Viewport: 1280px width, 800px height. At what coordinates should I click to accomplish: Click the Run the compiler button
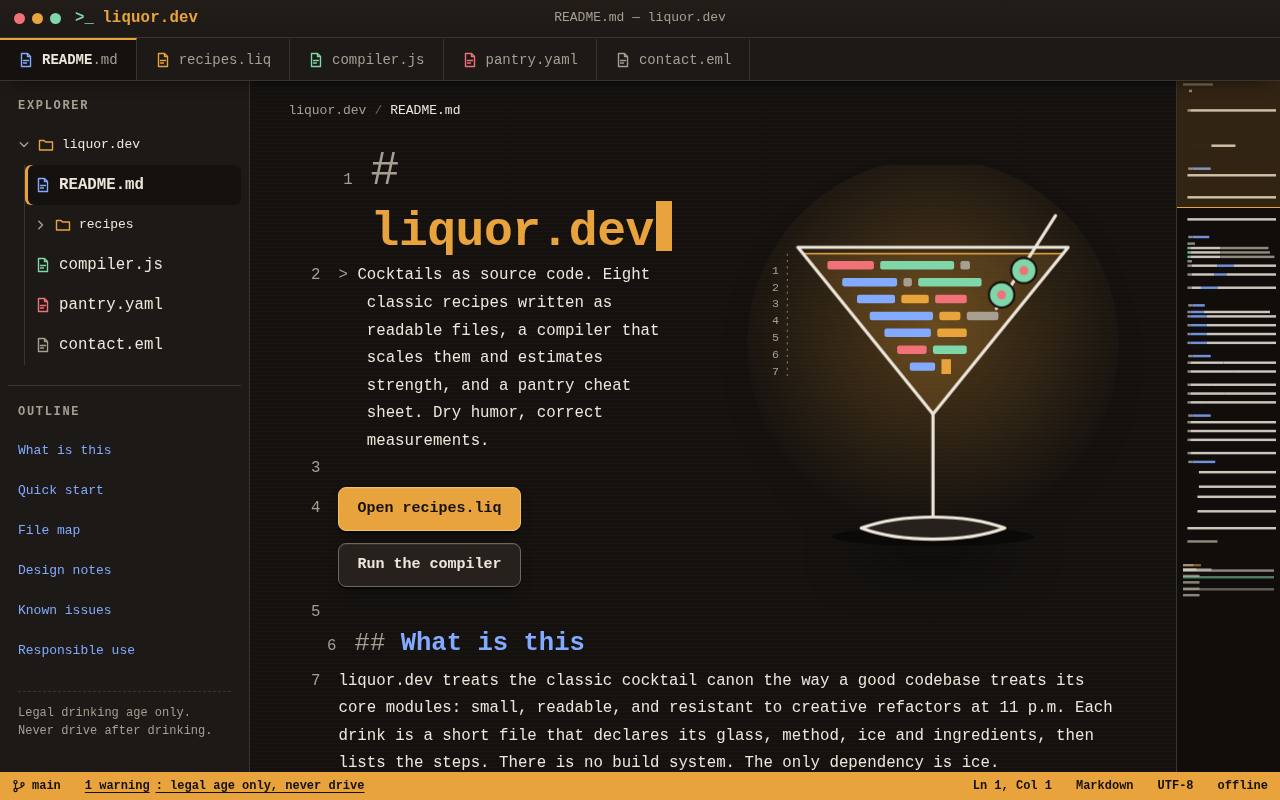coord(429,565)
